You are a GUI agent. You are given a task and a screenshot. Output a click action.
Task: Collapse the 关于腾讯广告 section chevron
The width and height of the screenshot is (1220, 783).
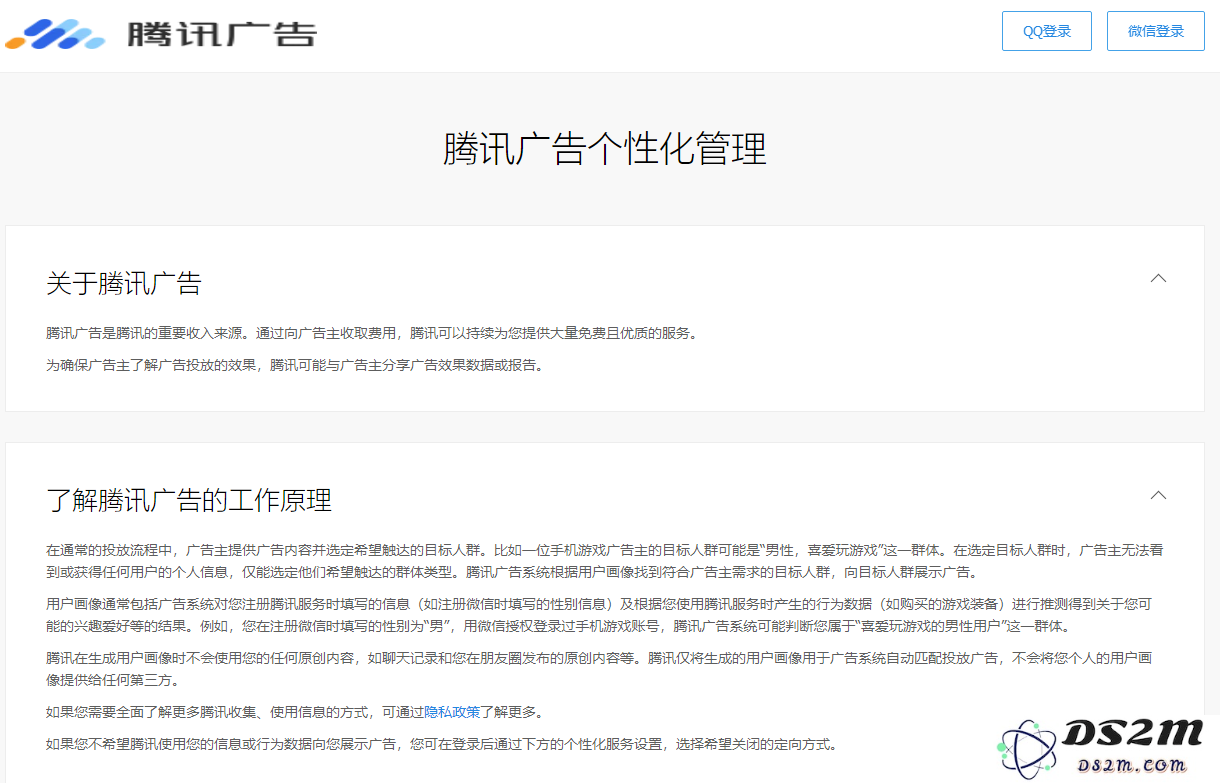click(1158, 279)
